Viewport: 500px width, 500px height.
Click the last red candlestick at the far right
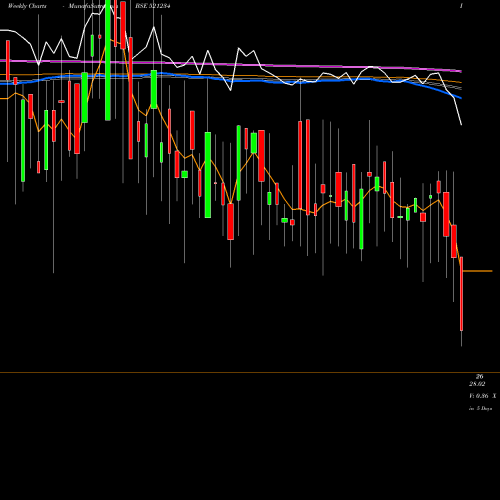(462, 294)
